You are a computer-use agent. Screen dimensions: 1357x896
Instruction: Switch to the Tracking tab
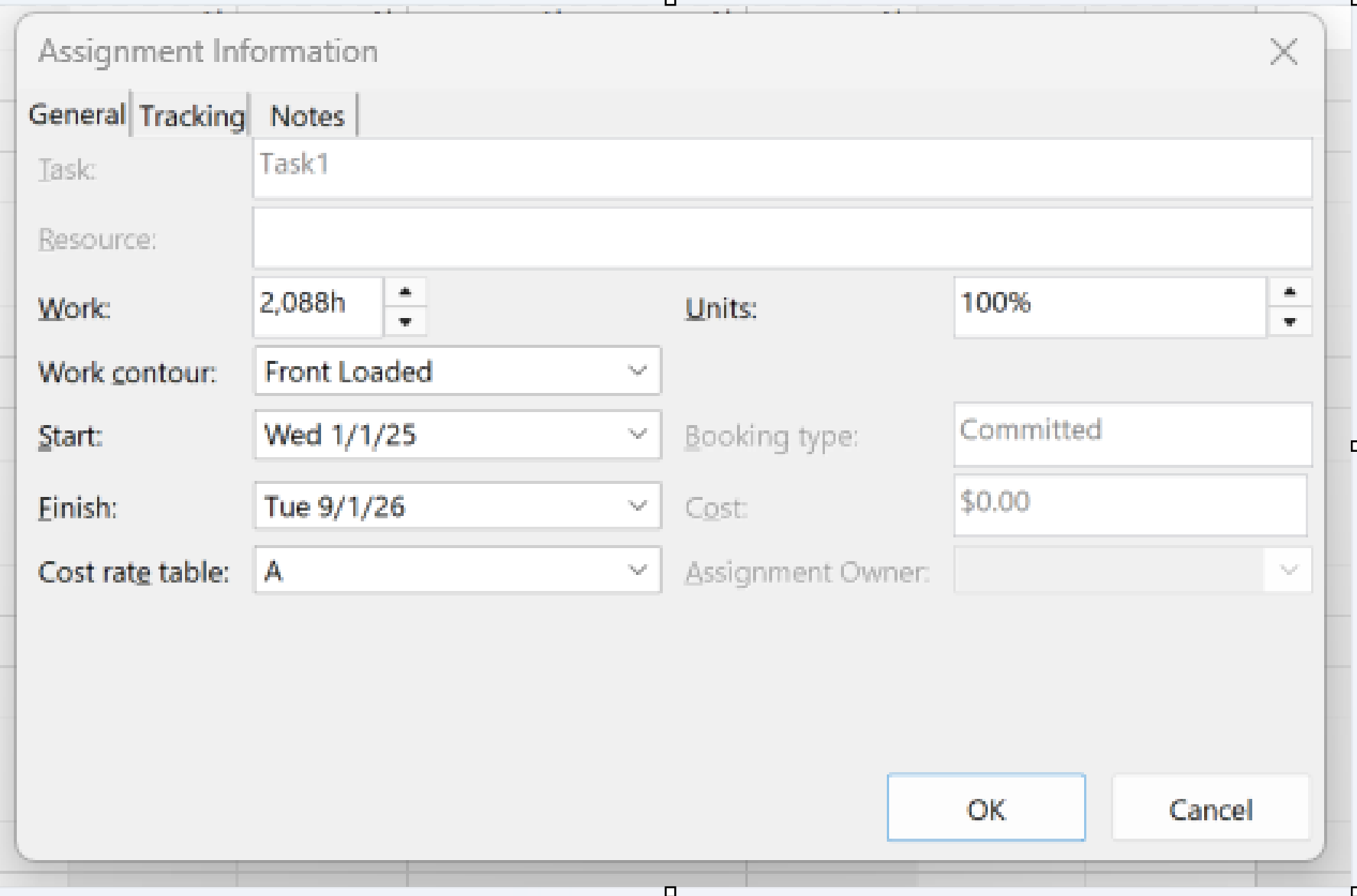pyautogui.click(x=192, y=116)
